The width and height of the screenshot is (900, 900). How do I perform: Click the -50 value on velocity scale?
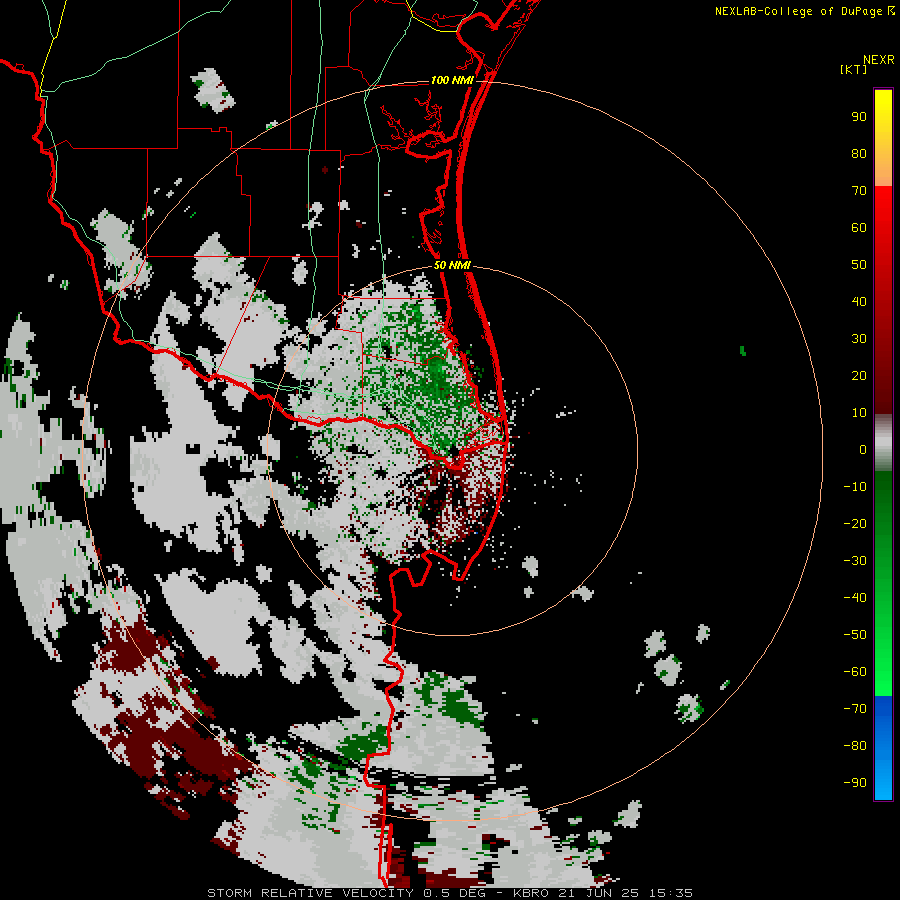[855, 635]
